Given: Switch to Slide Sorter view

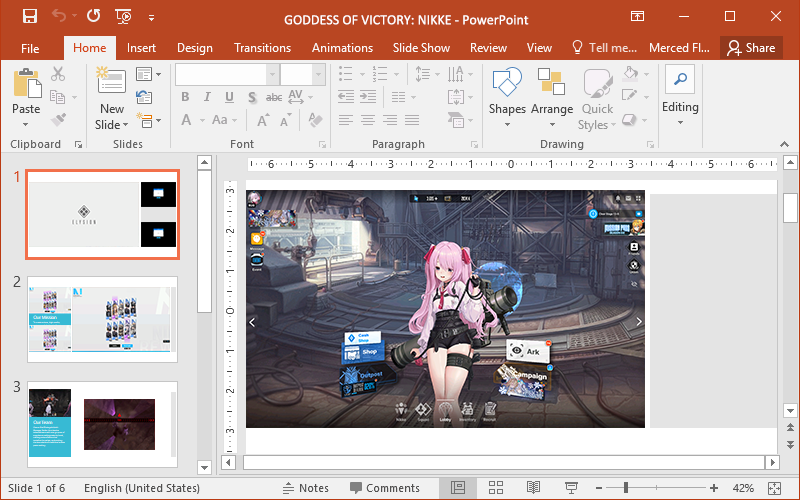Looking at the screenshot, I should point(495,488).
